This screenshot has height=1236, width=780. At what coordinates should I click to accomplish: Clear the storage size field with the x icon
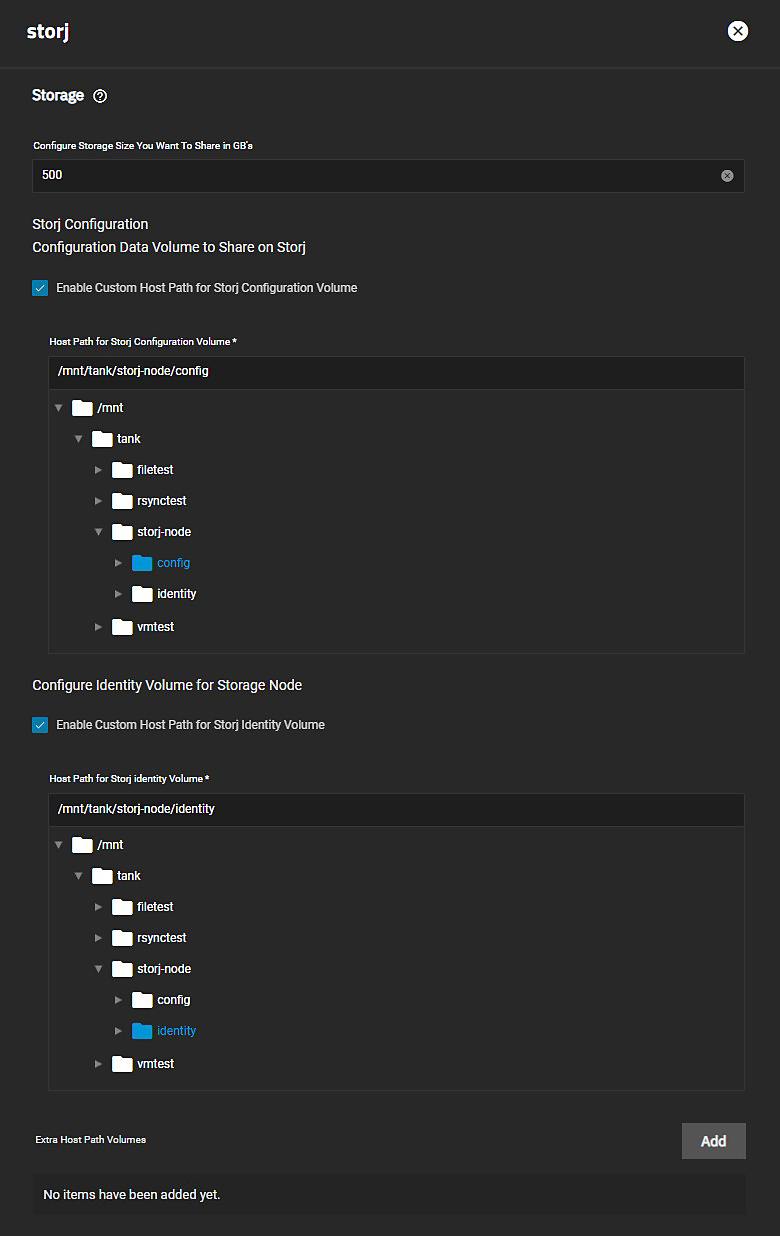727,175
